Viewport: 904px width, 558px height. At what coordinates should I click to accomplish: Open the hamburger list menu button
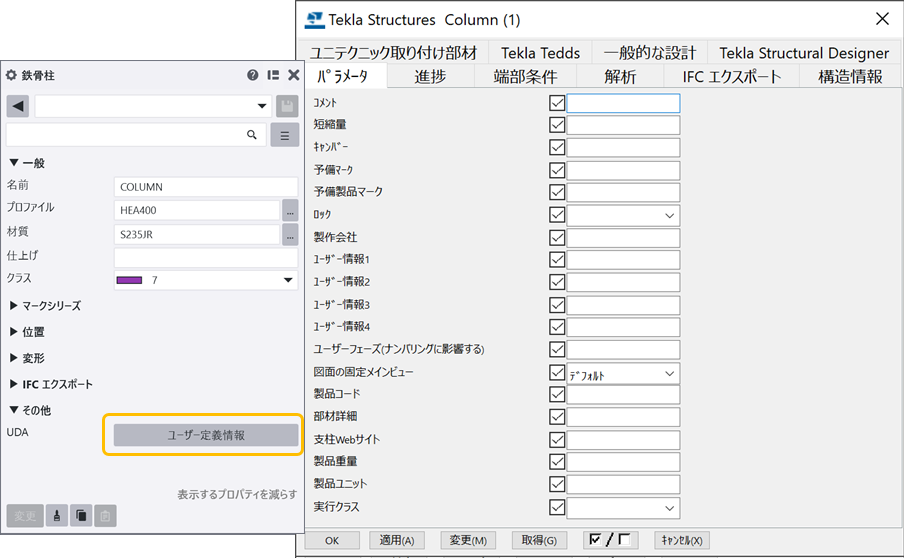click(x=285, y=135)
